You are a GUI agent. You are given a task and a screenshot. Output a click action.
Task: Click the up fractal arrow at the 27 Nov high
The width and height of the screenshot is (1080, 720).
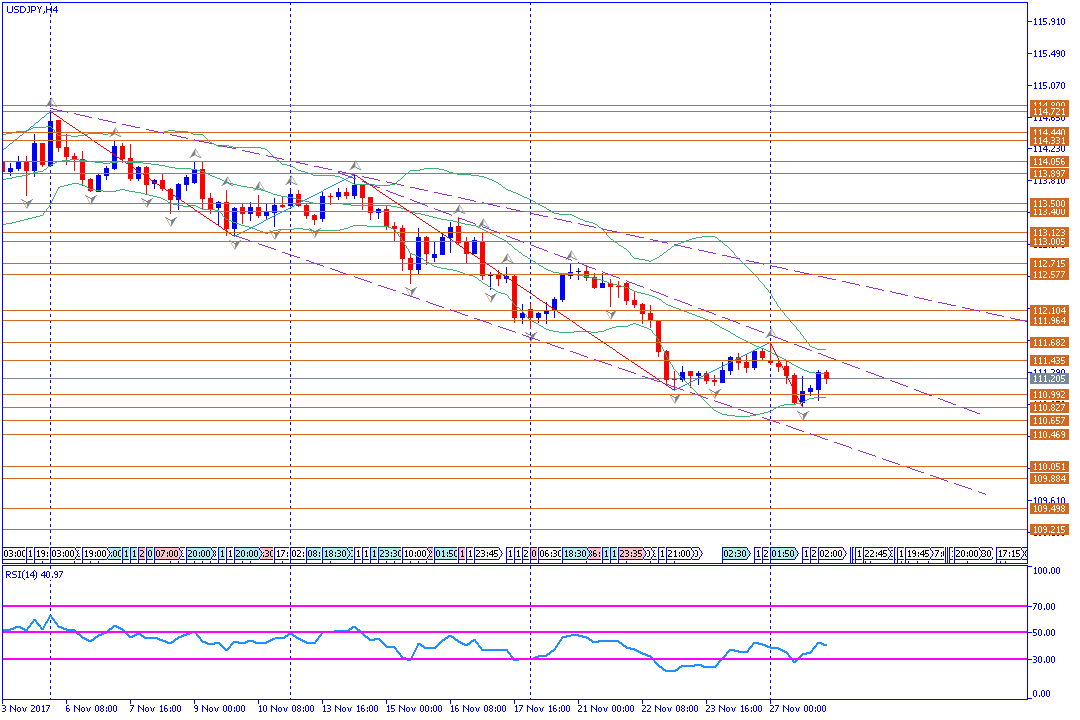771,333
